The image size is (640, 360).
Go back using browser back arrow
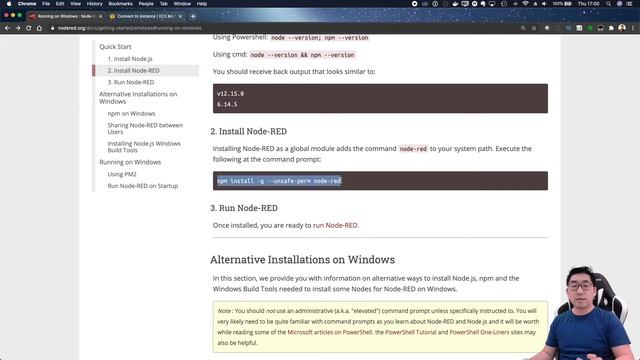tap(7, 28)
